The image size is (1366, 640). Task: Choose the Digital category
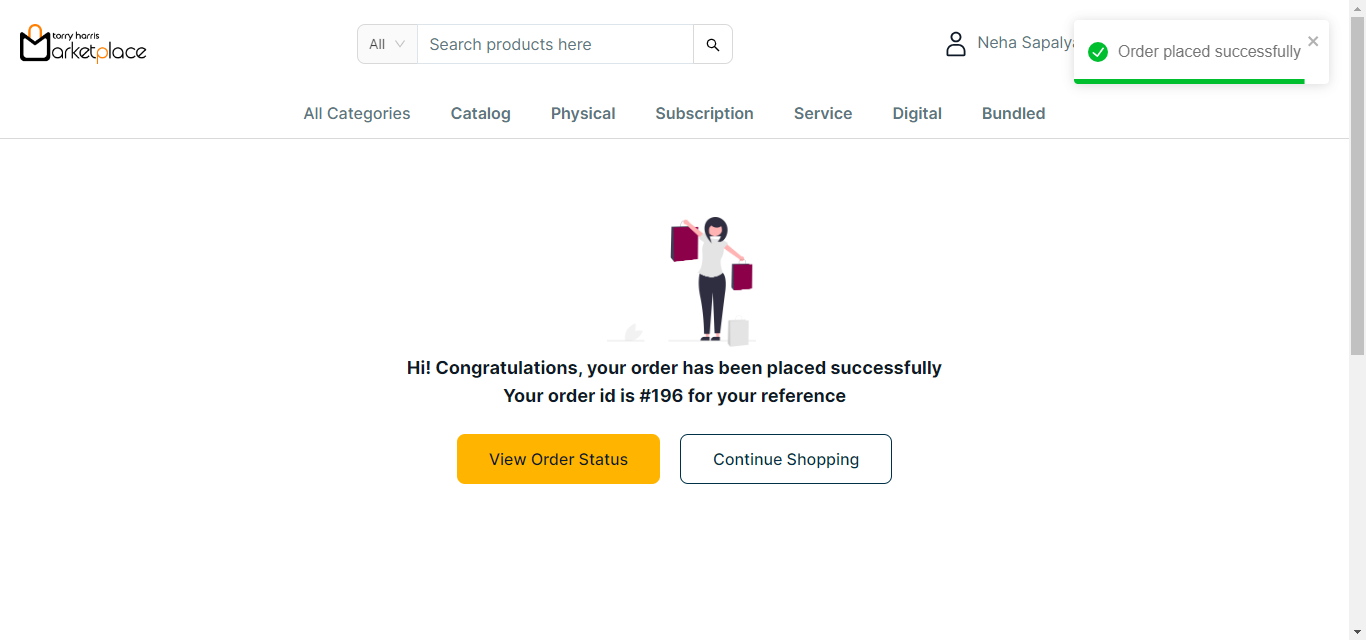click(x=917, y=114)
